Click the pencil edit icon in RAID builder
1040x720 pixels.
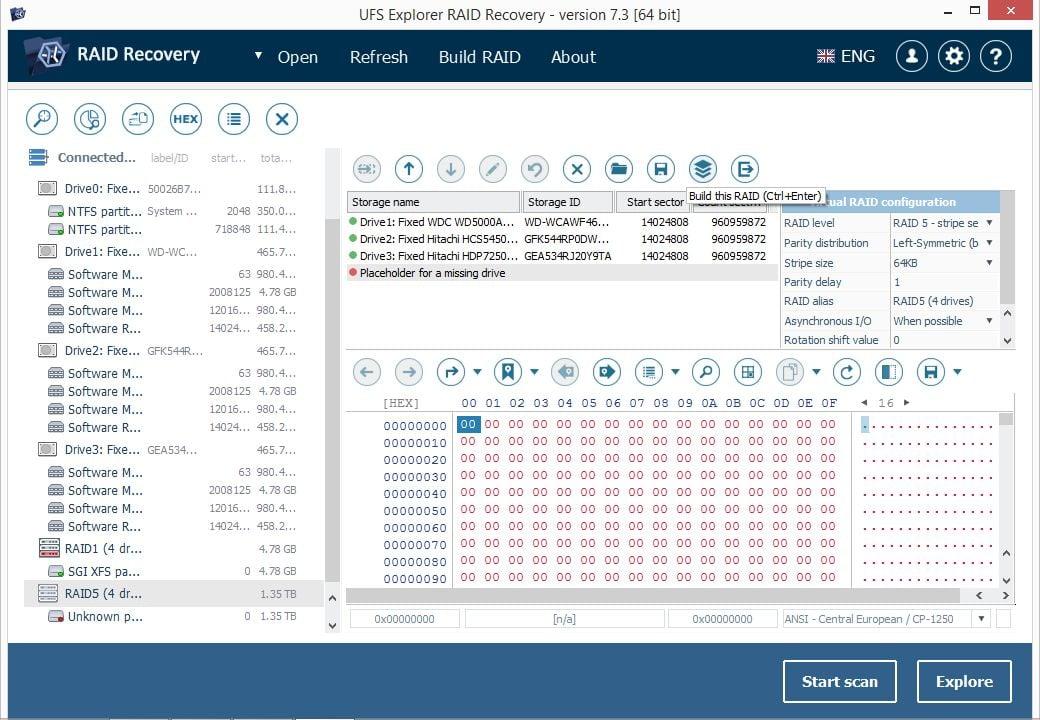[493, 169]
